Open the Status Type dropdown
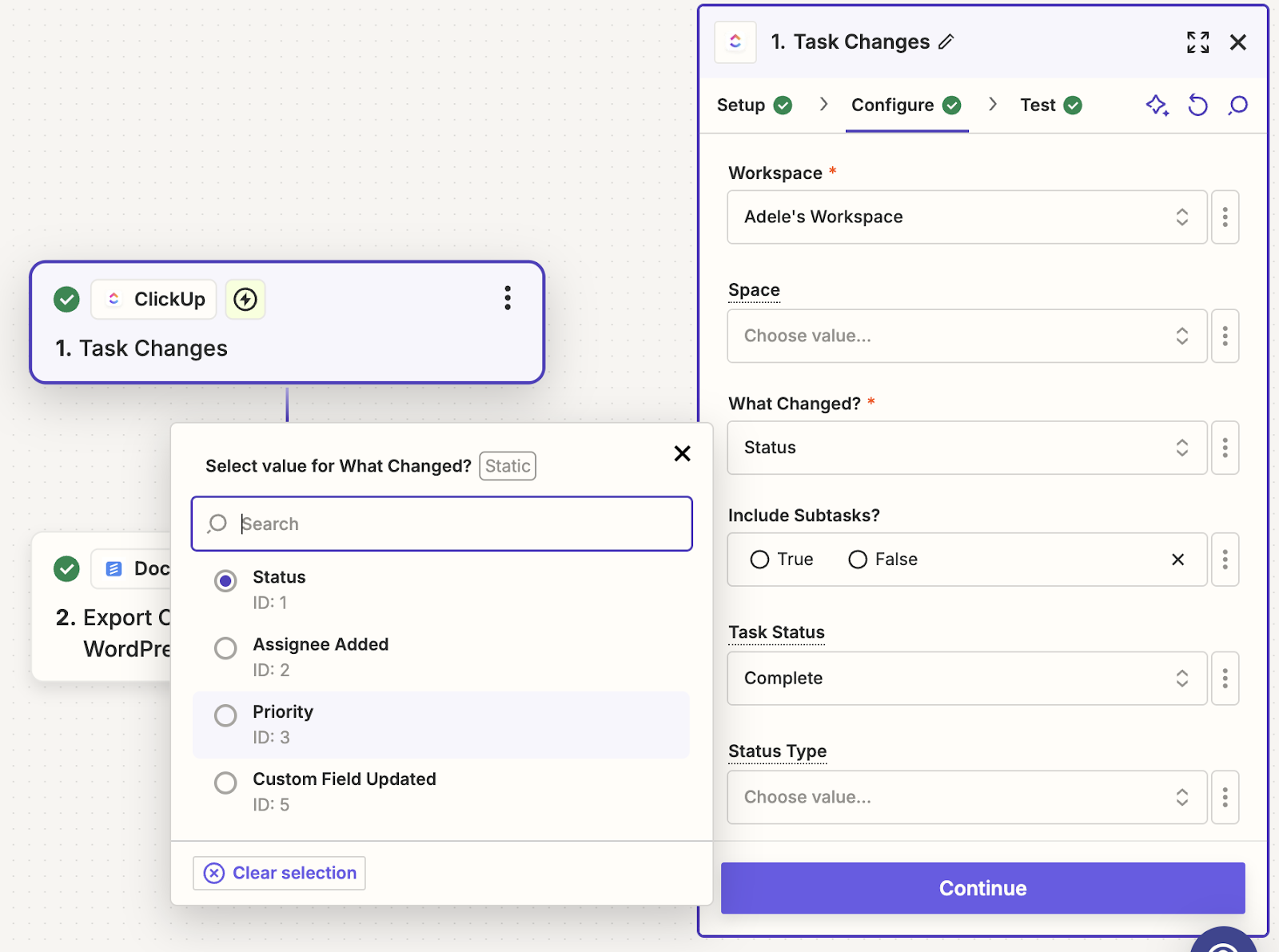Image resolution: width=1279 pixels, height=952 pixels. [x=966, y=798]
